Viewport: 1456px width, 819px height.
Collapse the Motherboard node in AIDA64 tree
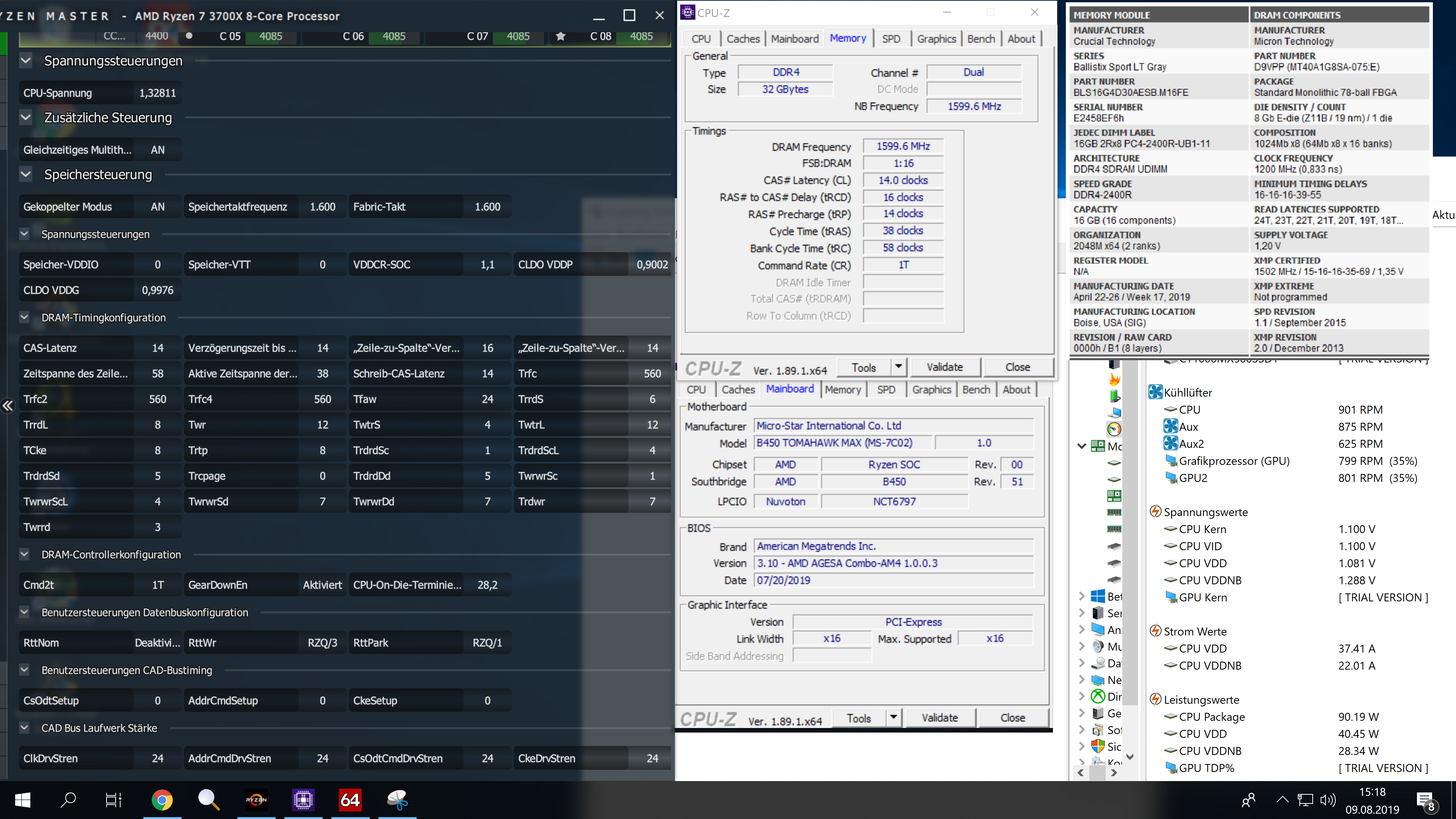tap(1081, 446)
